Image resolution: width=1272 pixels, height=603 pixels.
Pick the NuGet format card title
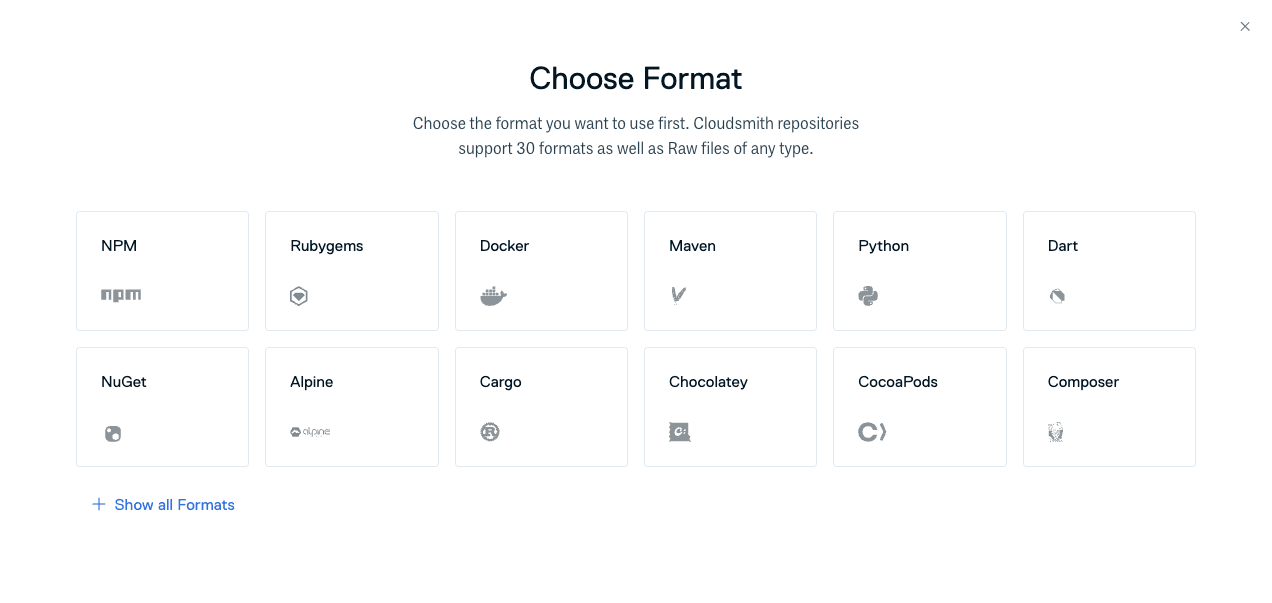[x=124, y=382]
